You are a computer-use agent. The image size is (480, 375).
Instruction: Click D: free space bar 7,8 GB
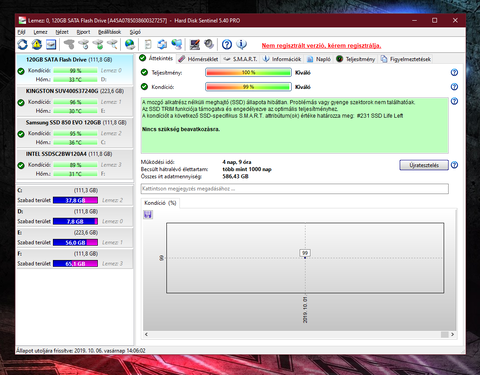(75, 221)
